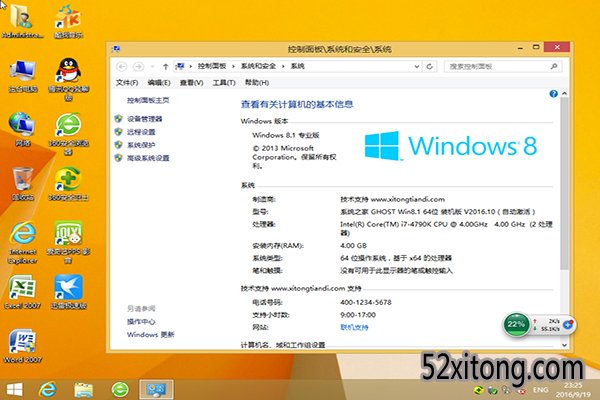Click the 联机支持 website link
Image resolution: width=600 pixels, height=400 pixels.
tap(354, 328)
